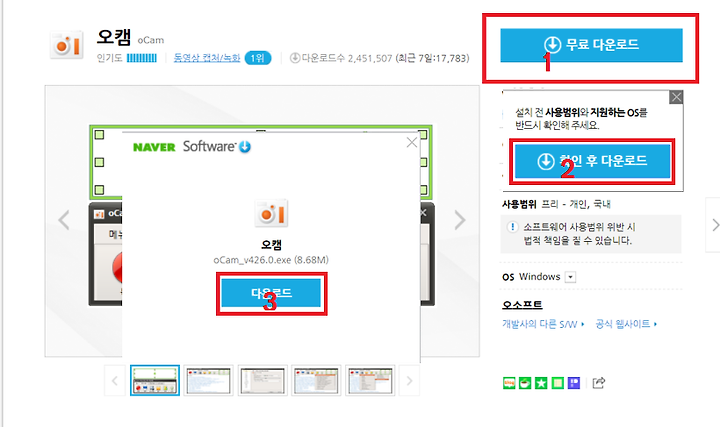Open the external share arrow icon
This screenshot has width=720, height=427.
(599, 382)
